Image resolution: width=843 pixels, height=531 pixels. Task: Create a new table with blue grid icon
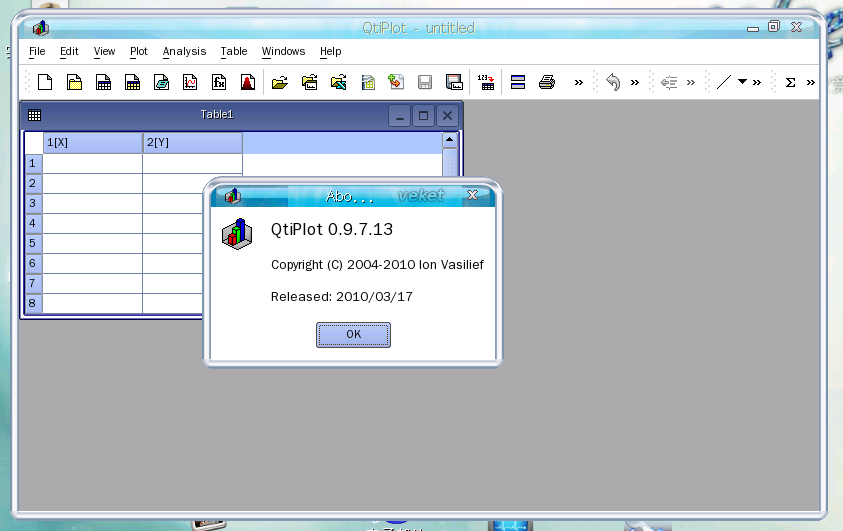(103, 82)
